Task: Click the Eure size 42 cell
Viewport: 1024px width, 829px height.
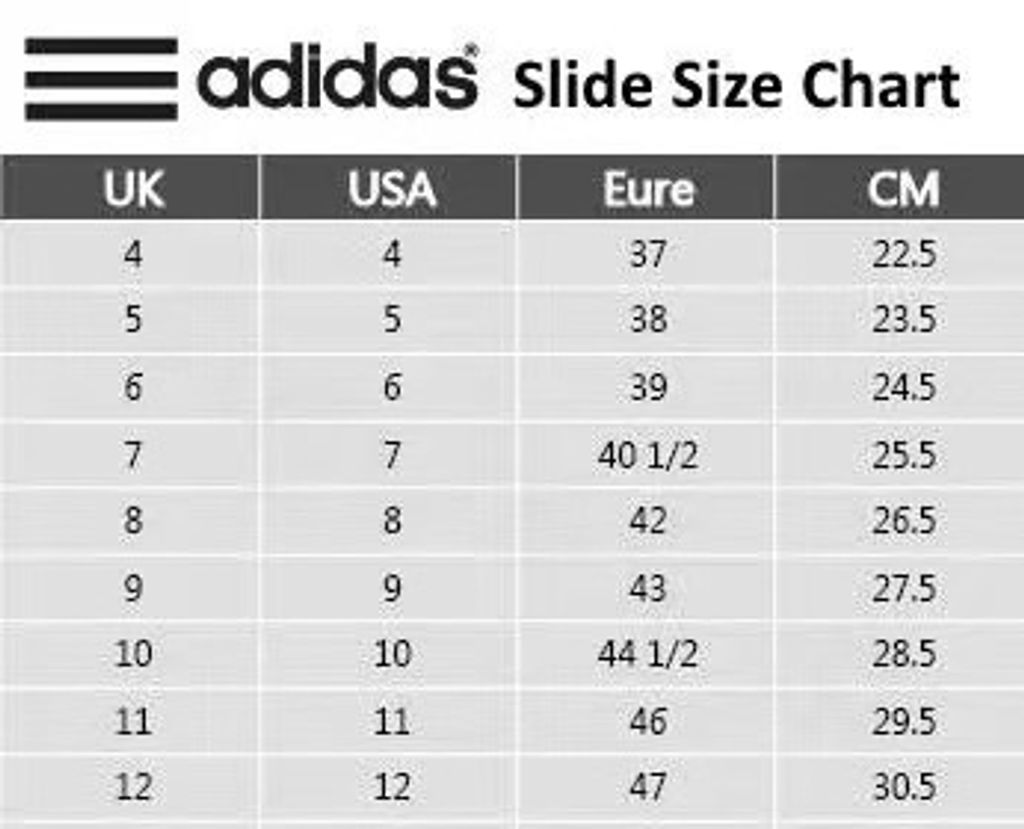Action: [648, 521]
